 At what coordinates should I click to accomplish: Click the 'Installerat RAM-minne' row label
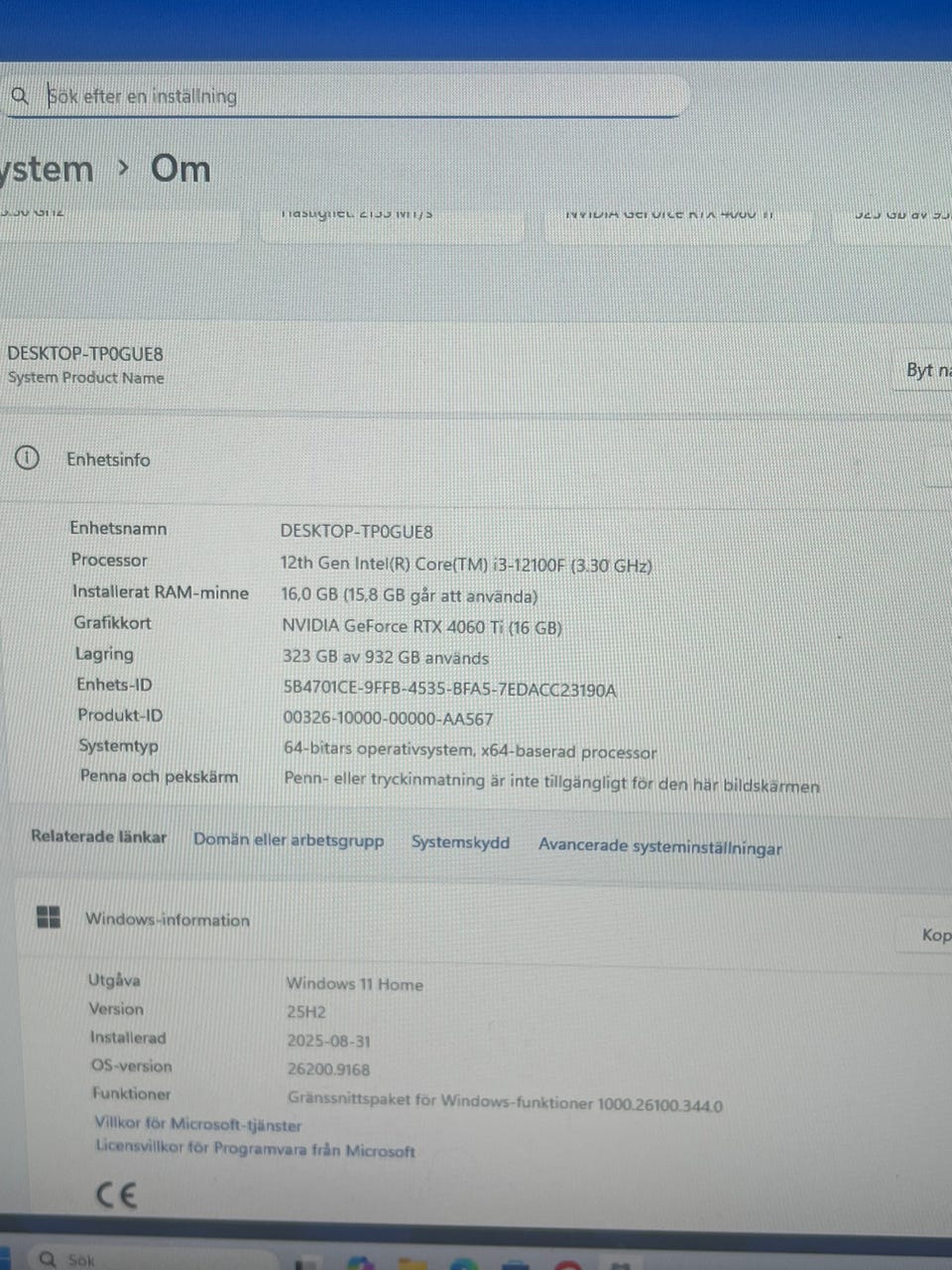tap(160, 591)
